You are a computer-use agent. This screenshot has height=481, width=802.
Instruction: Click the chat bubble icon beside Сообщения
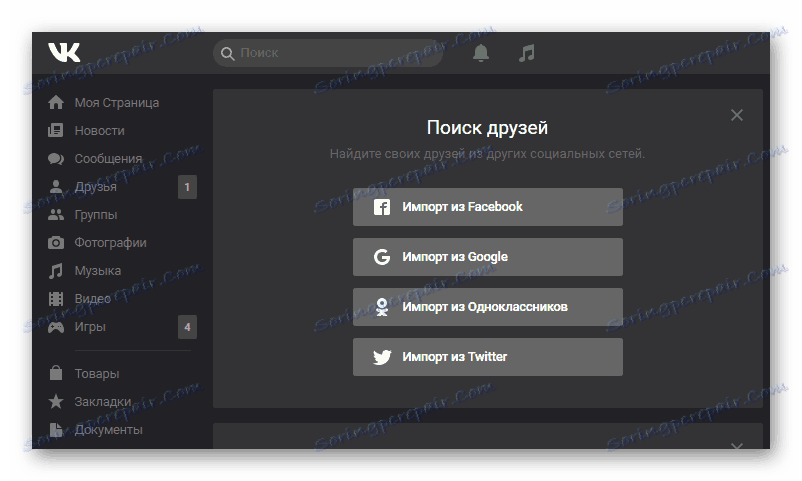coord(56,159)
